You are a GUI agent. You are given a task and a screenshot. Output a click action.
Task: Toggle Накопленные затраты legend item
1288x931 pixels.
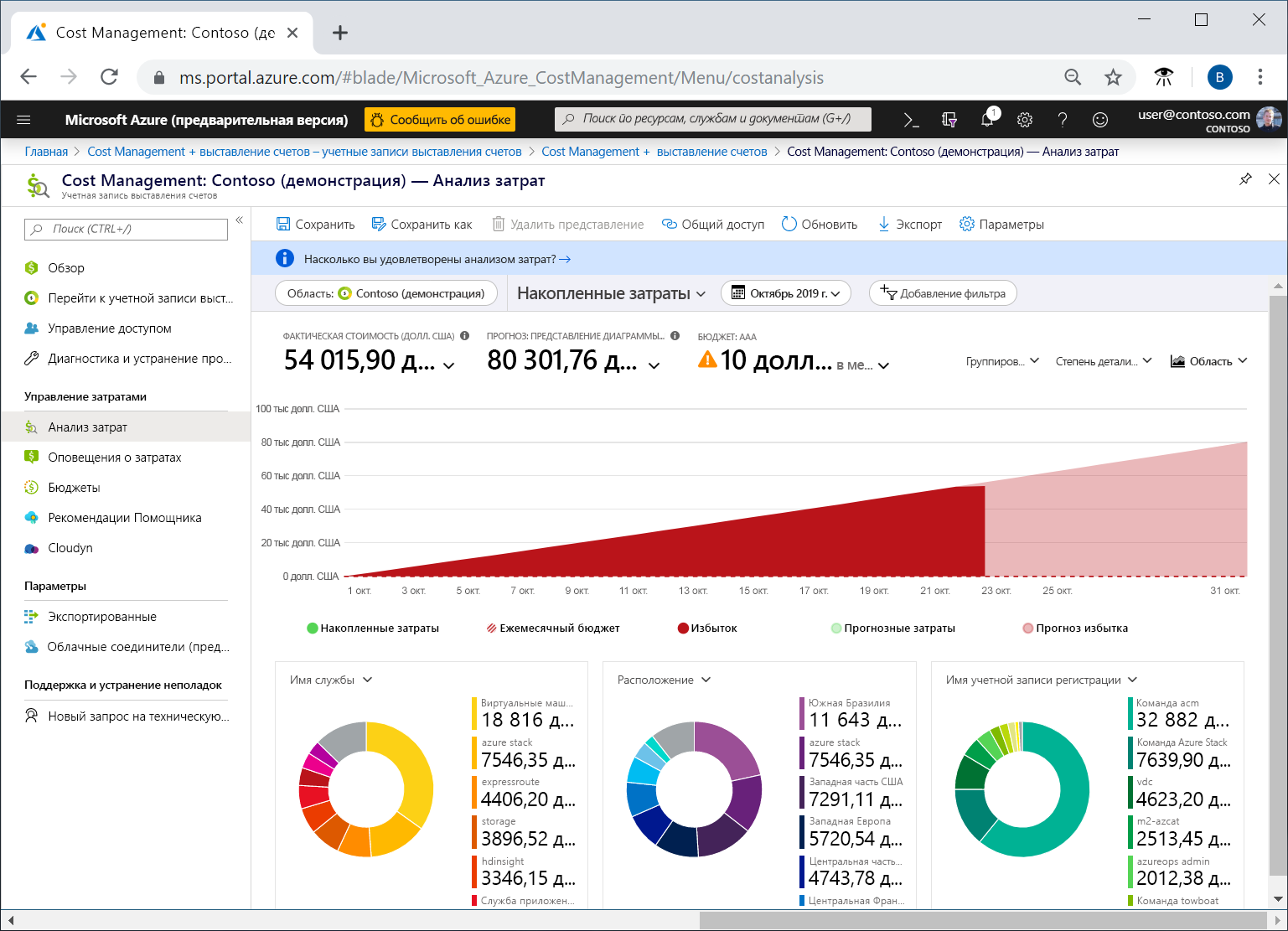tap(373, 628)
